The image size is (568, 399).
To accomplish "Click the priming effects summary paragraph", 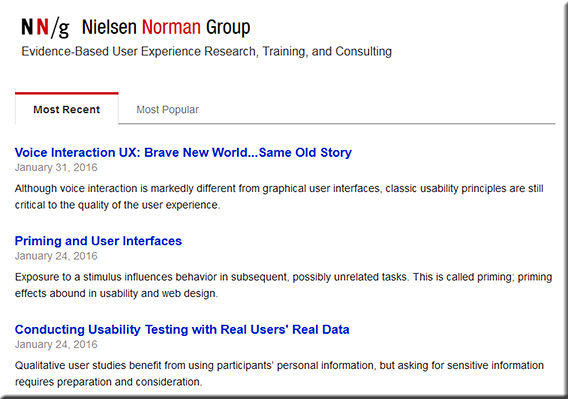I will [283, 285].
